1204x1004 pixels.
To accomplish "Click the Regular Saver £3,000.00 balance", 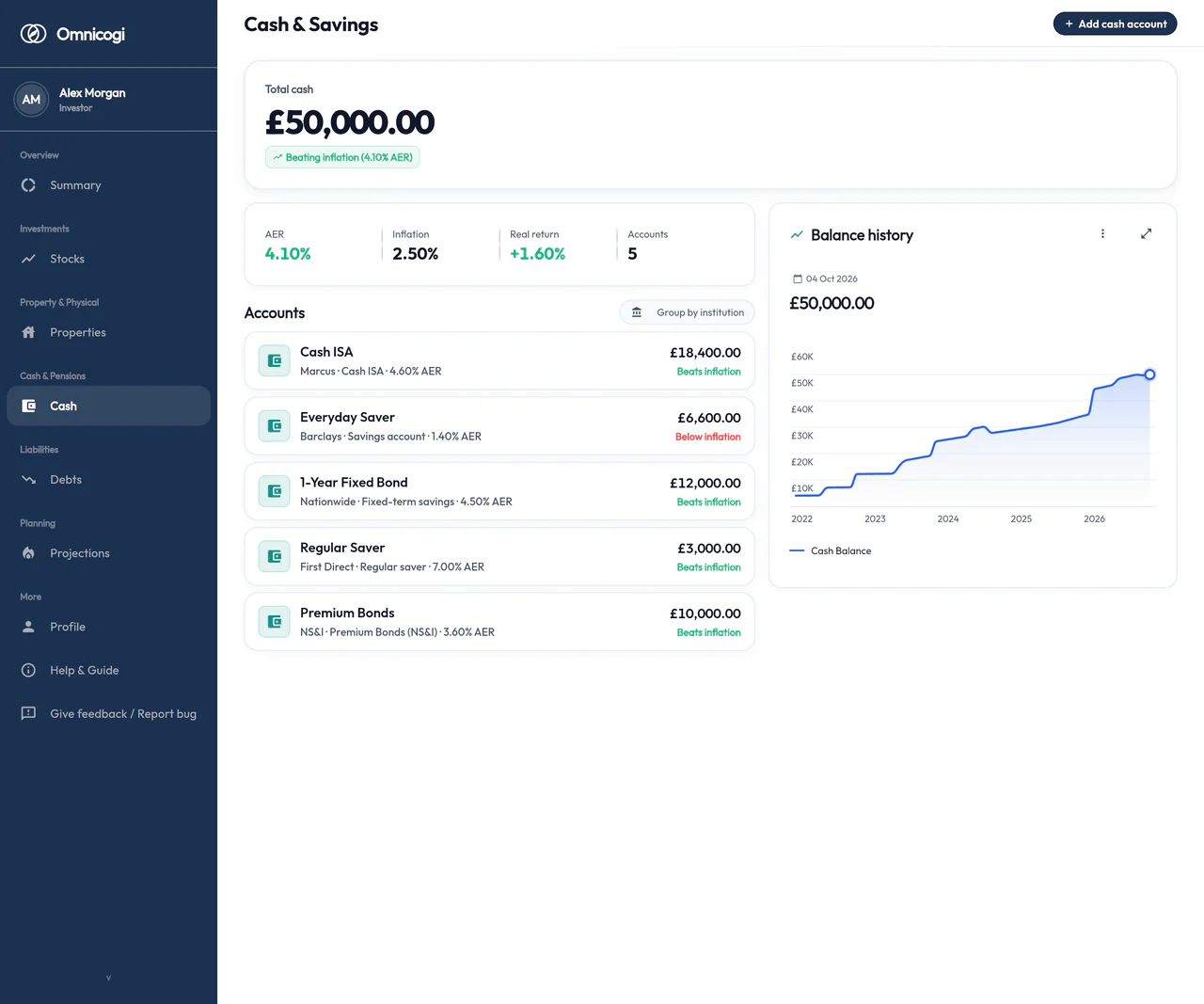I will (x=709, y=549).
